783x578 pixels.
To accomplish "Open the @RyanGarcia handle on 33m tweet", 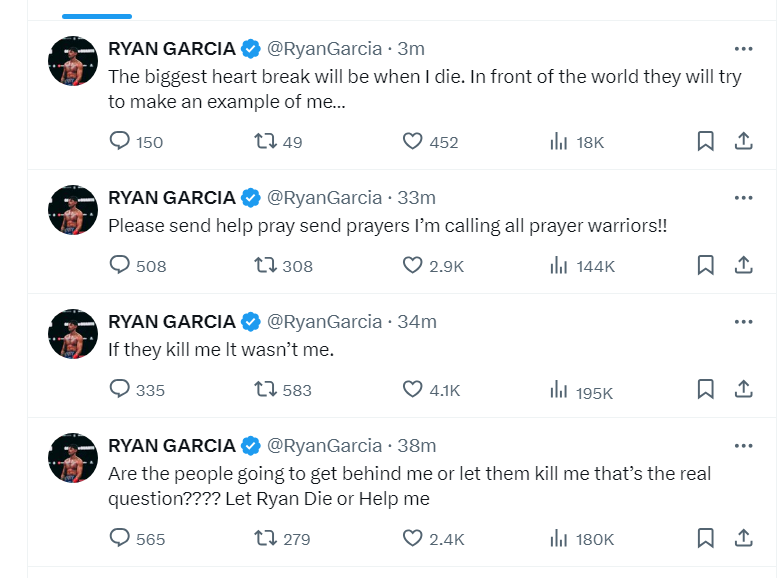I will click(324, 197).
